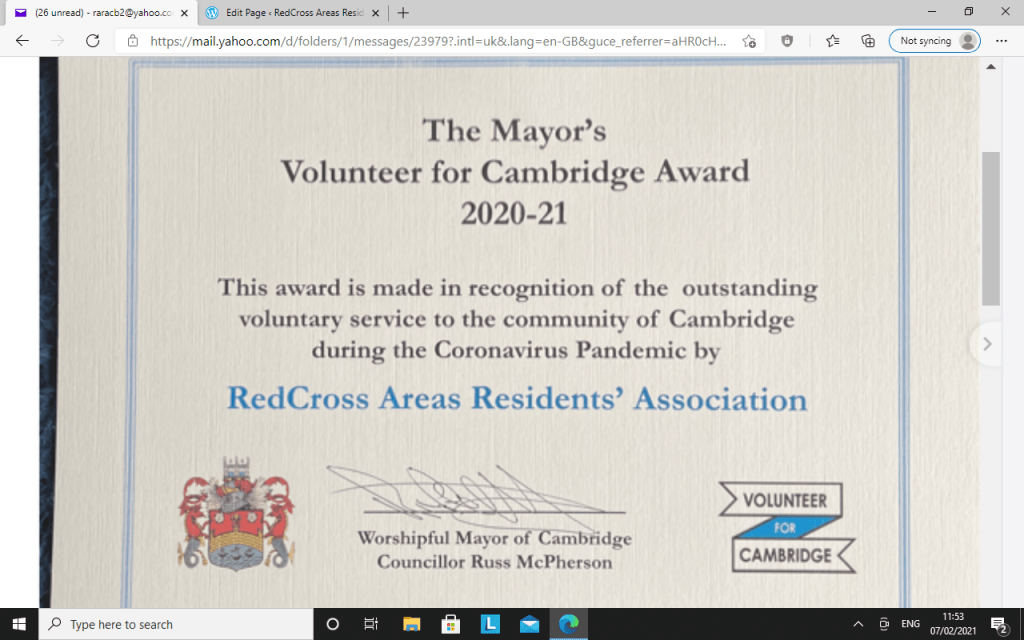
Task: Click the Not syncing profile button
Action: pyautogui.click(x=934, y=41)
